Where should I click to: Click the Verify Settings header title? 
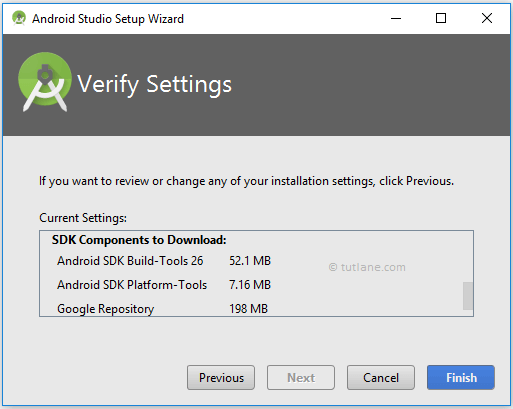click(x=154, y=84)
